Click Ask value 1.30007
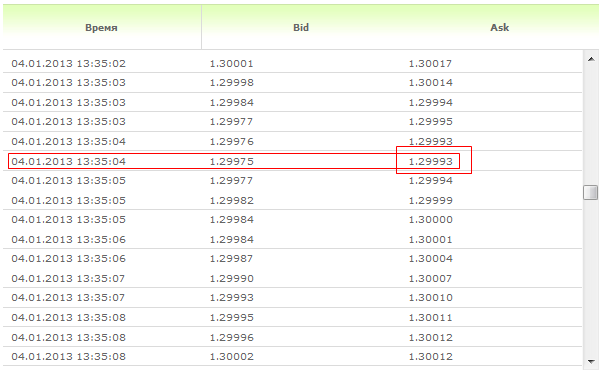Viewport: 602px width, 378px height. [x=430, y=278]
